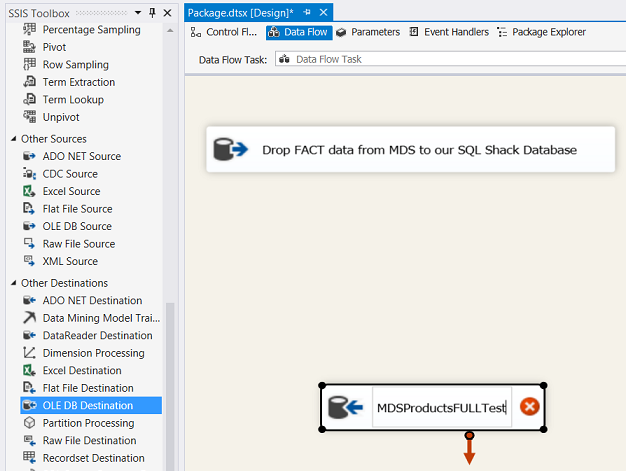The height and width of the screenshot is (471, 626).
Task: Select the Drop FACT data source component
Action: 410,149
